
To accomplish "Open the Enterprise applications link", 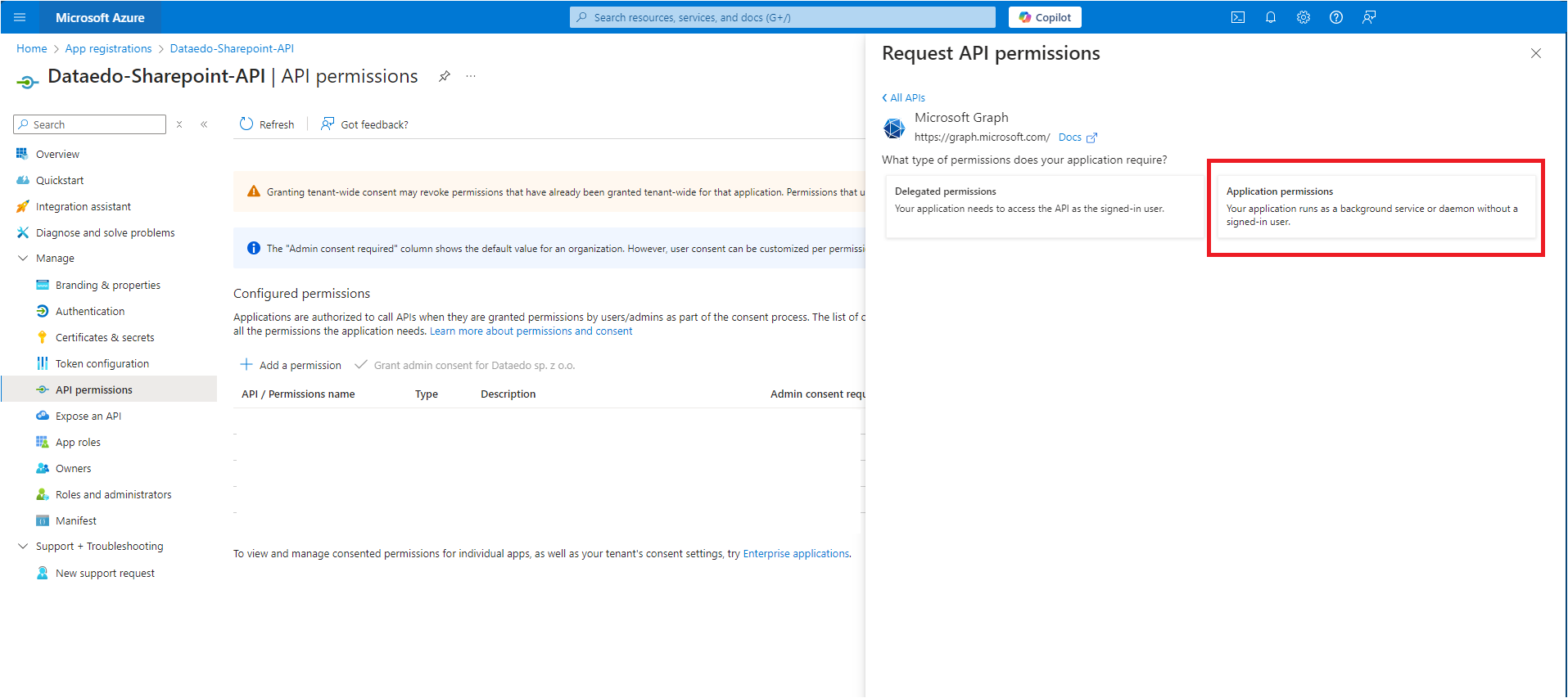I will coord(796,554).
